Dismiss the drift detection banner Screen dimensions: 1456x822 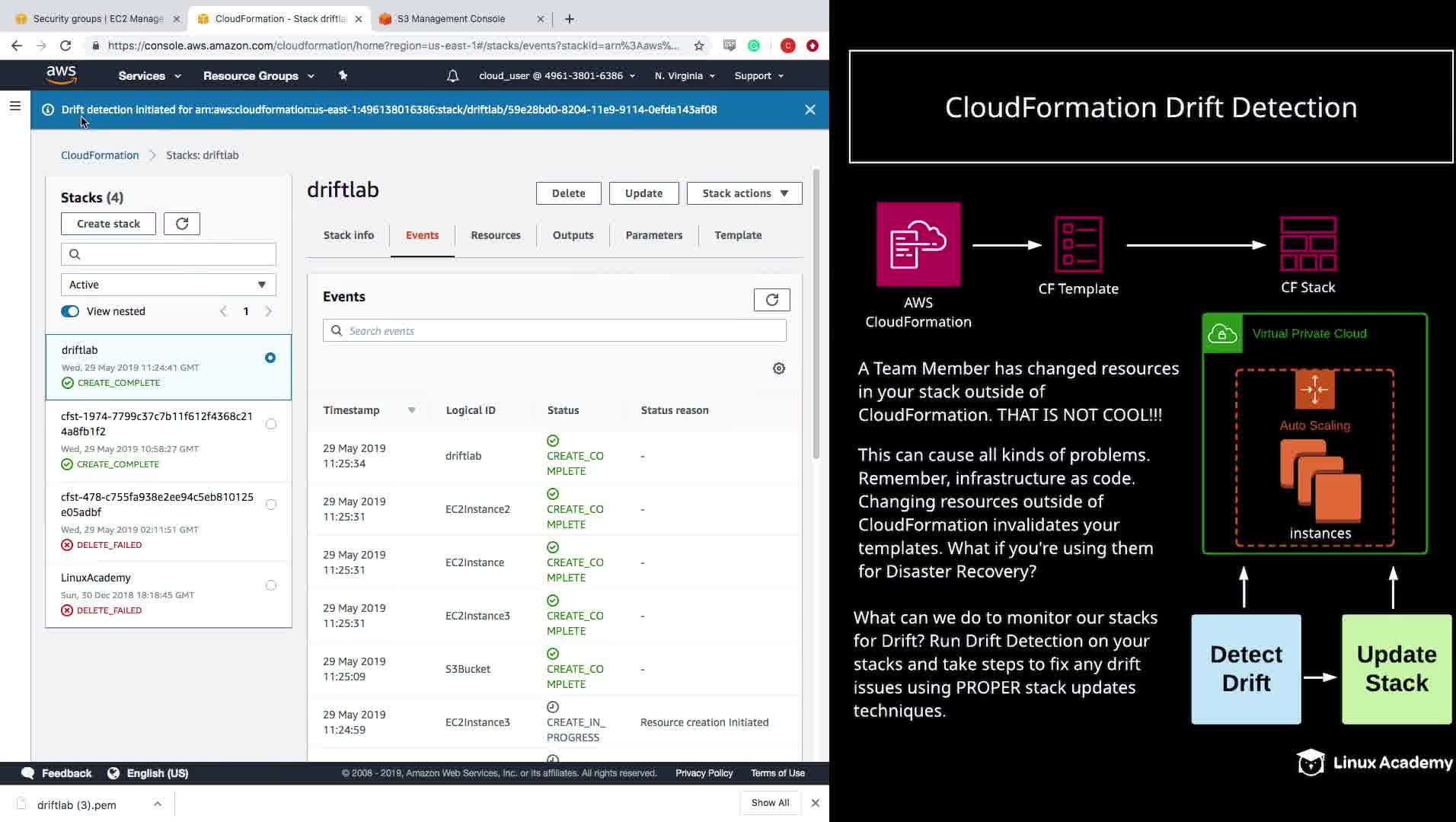(810, 110)
